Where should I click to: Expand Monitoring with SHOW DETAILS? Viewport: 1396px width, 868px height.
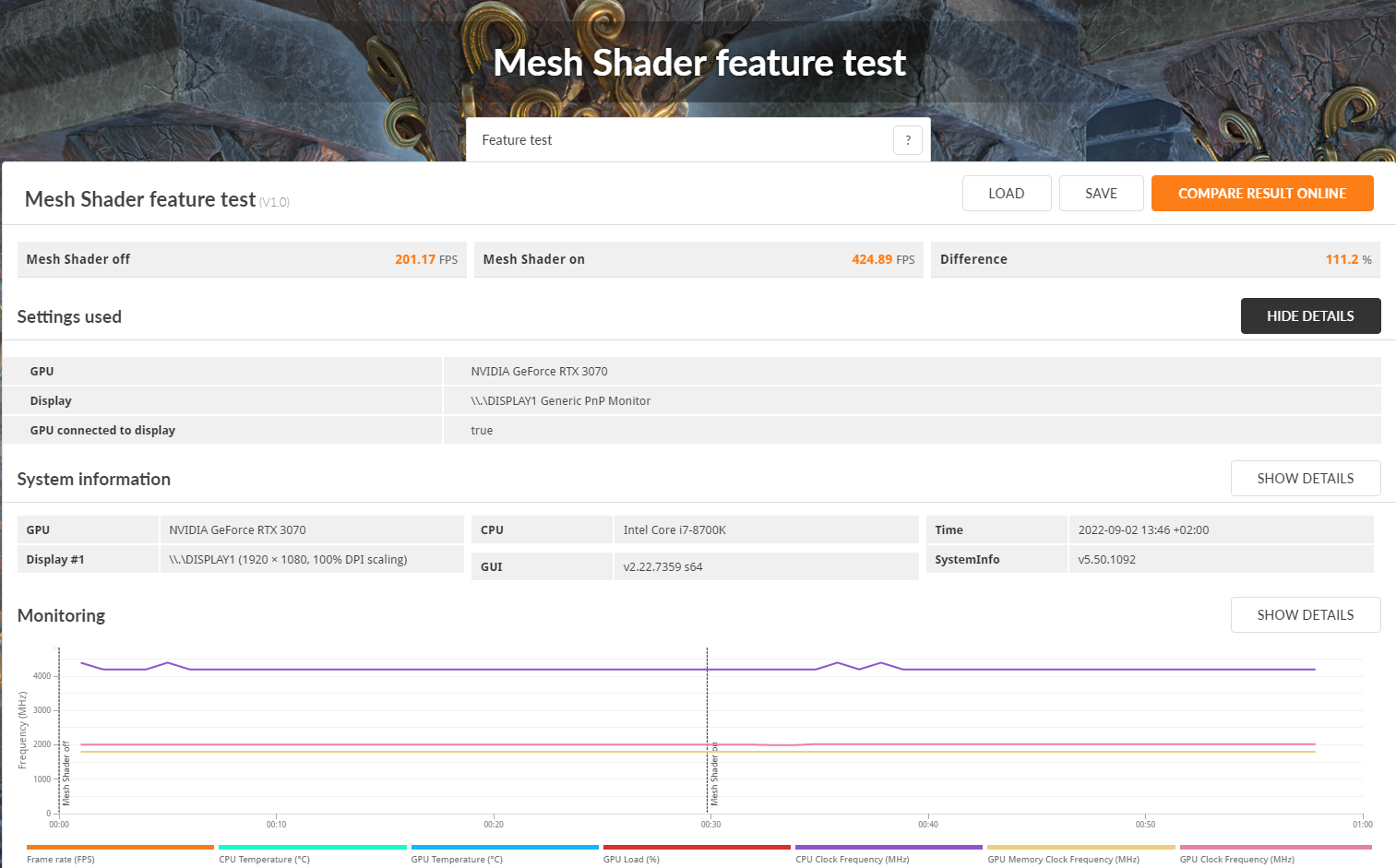tap(1306, 614)
